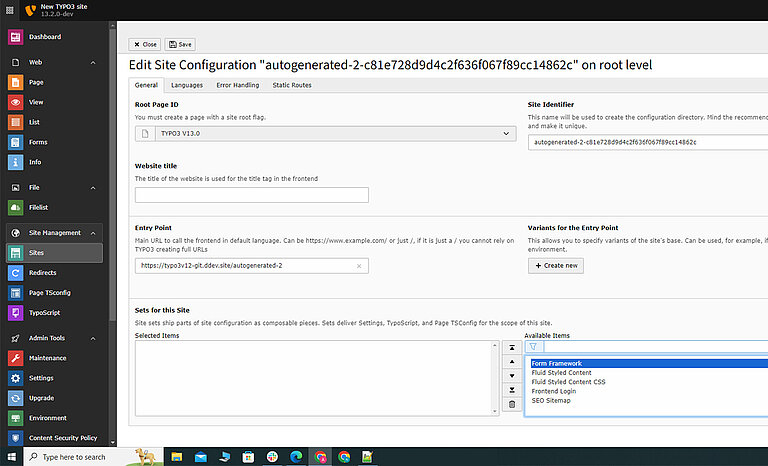Move selected item down one position
768x466 pixels.
point(512,376)
